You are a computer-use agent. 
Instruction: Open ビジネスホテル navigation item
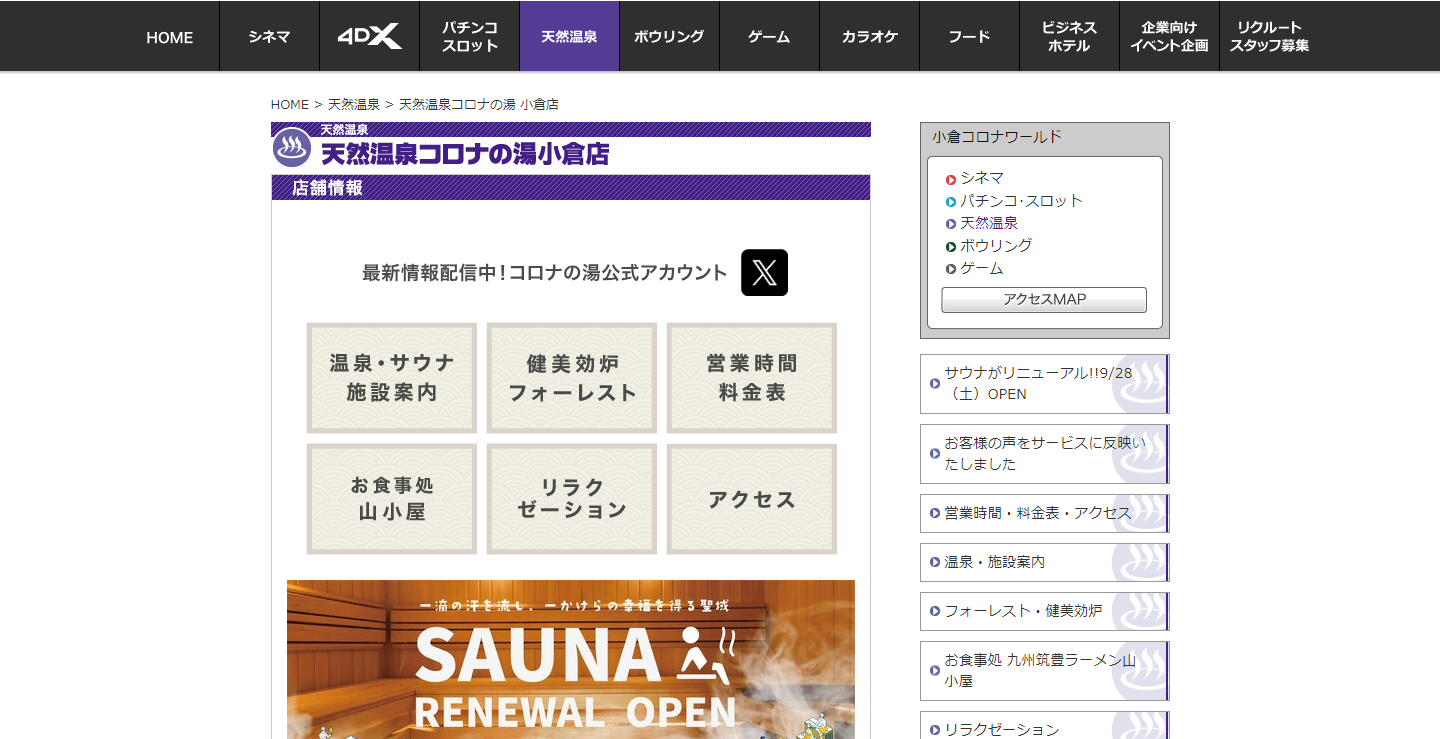[1070, 37]
